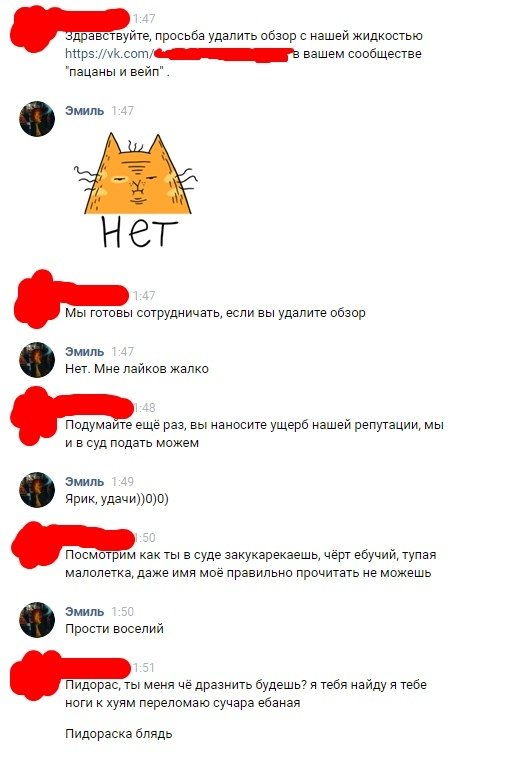Image resolution: width=516 pixels, height=759 pixels.
Task: Click the 1:49 timestamp
Action: point(122,482)
